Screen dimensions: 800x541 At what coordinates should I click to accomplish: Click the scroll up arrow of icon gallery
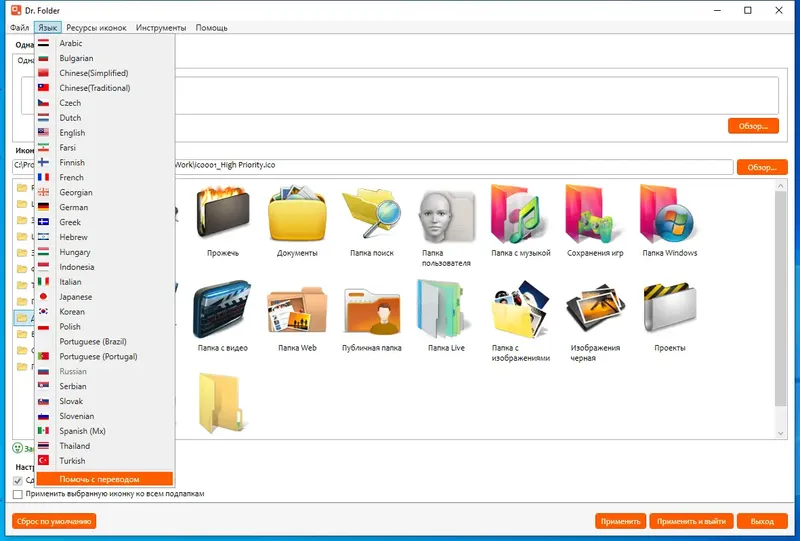[780, 186]
